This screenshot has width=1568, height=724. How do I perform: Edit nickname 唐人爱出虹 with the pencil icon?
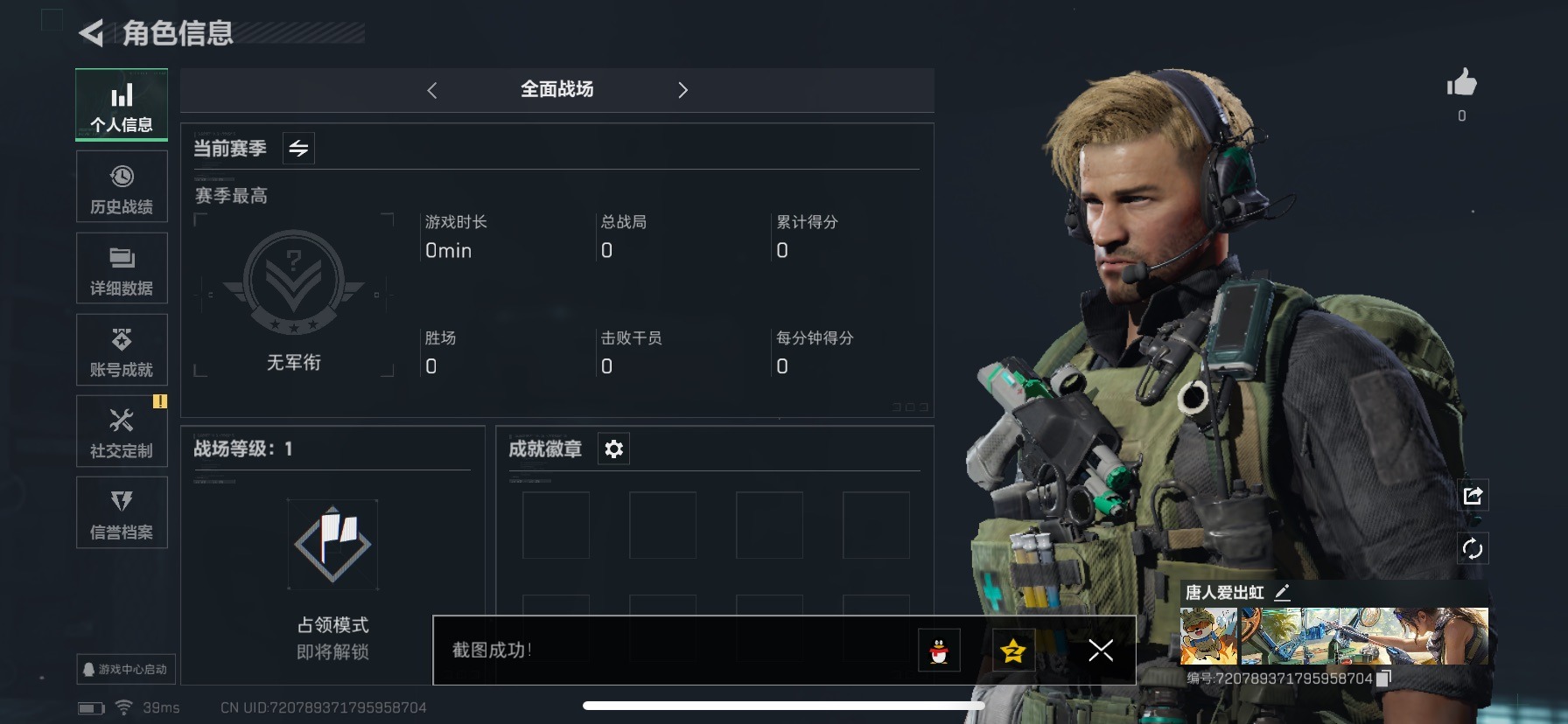pos(1283,592)
